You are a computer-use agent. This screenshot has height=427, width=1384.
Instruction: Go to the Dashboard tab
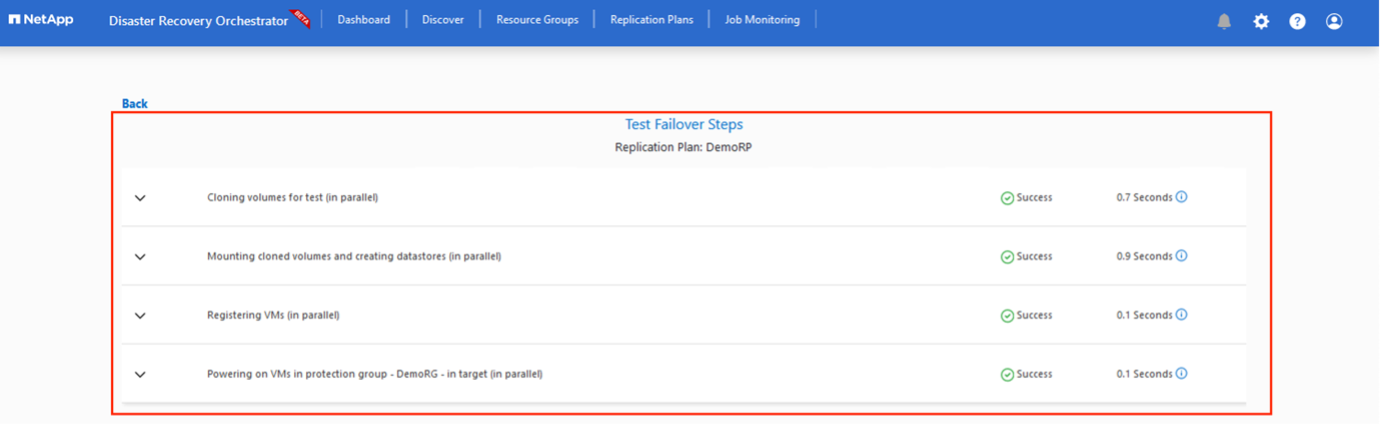tap(364, 19)
